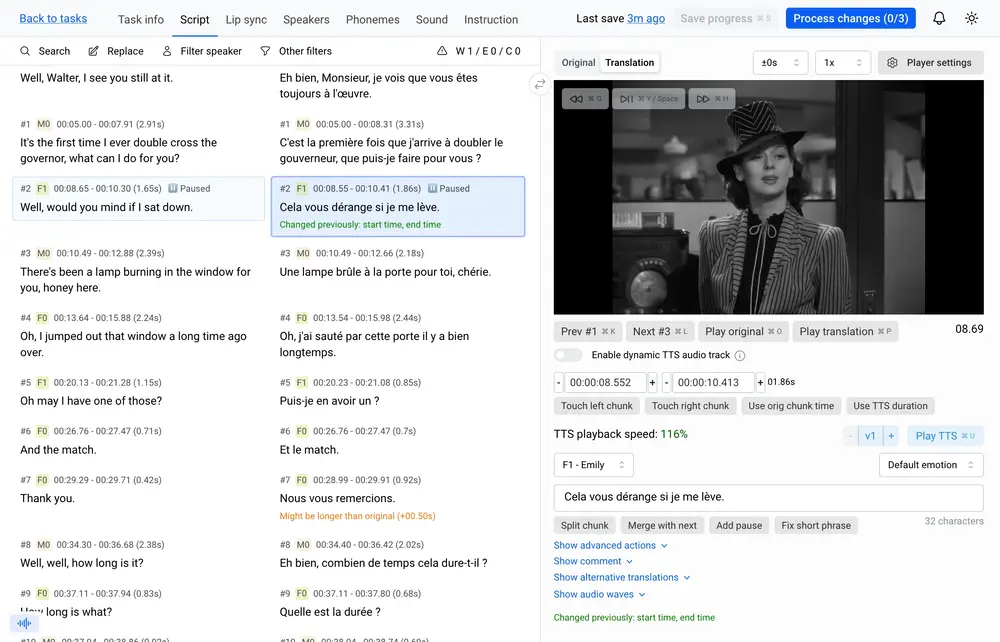This screenshot has width=1000, height=642.
Task: Click the Search icon in the script toolbar
Action: (x=25, y=51)
